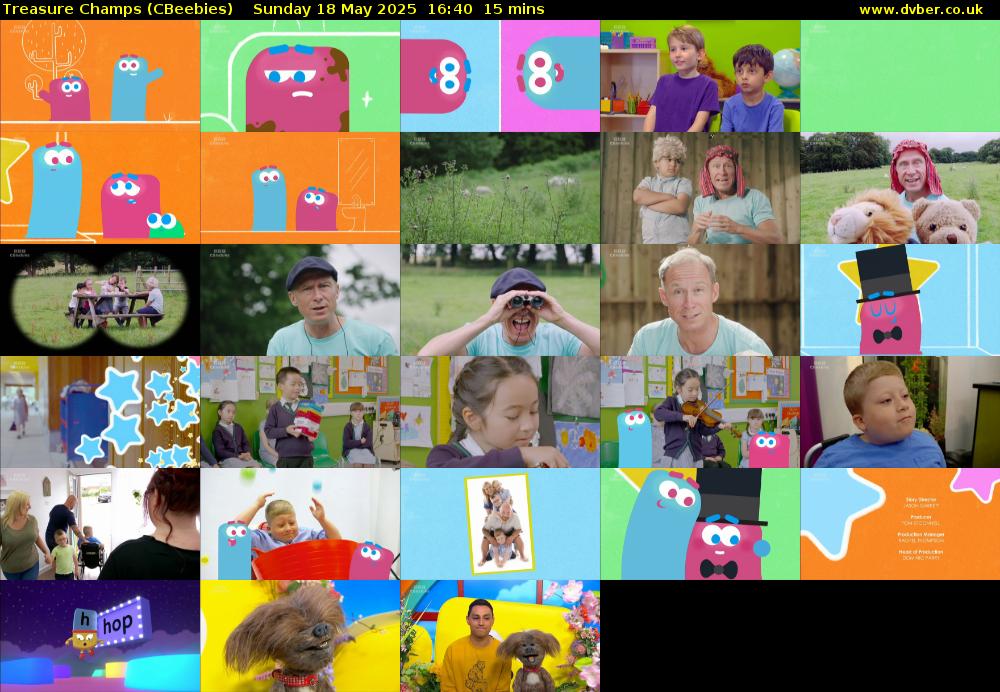Image resolution: width=1000 pixels, height=692 pixels.
Task: Select thumbnail of man holding lion and teddy toys
Action: [x=900, y=188]
